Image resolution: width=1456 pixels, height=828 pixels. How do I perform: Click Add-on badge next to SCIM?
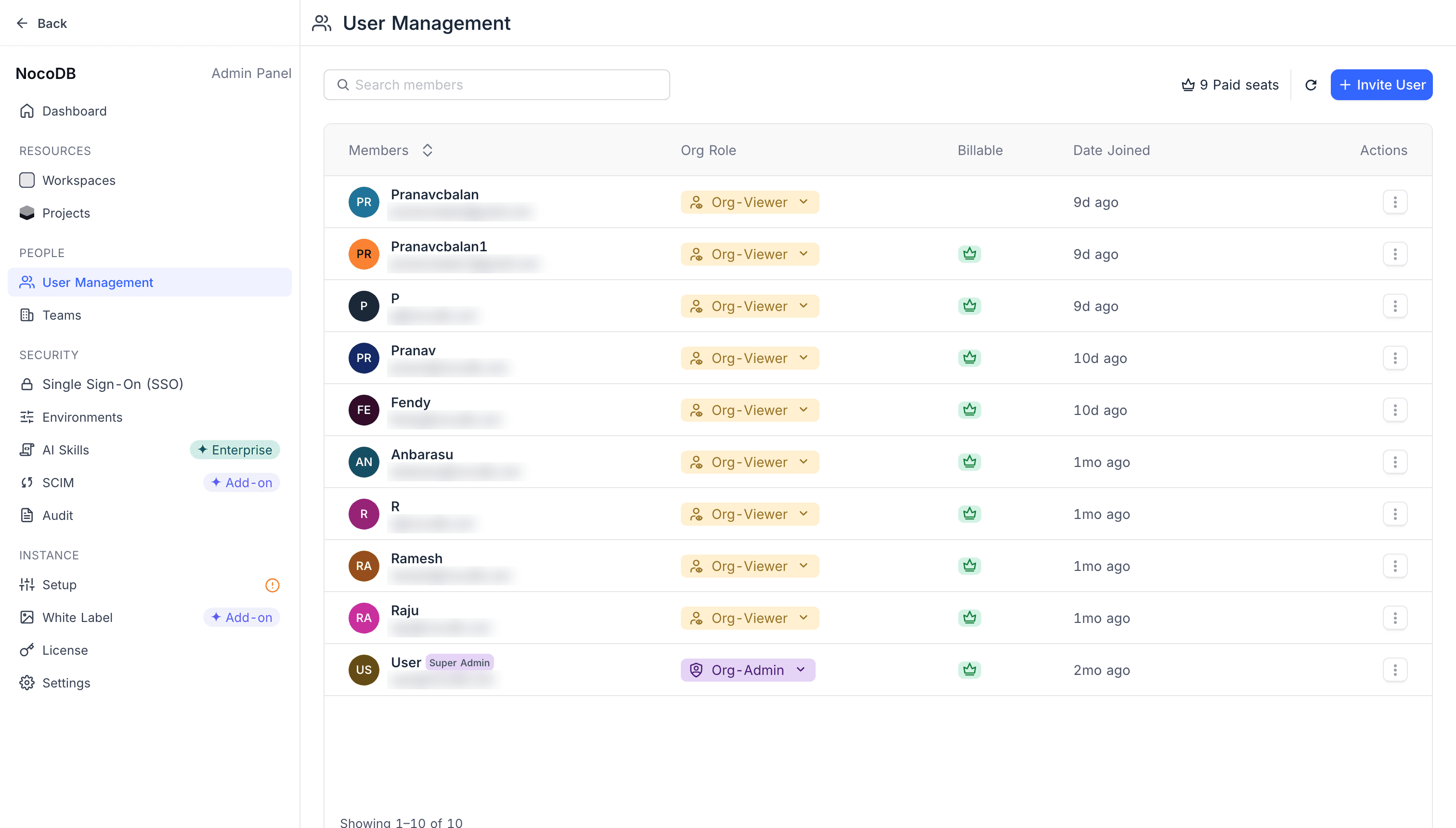pyautogui.click(x=241, y=483)
